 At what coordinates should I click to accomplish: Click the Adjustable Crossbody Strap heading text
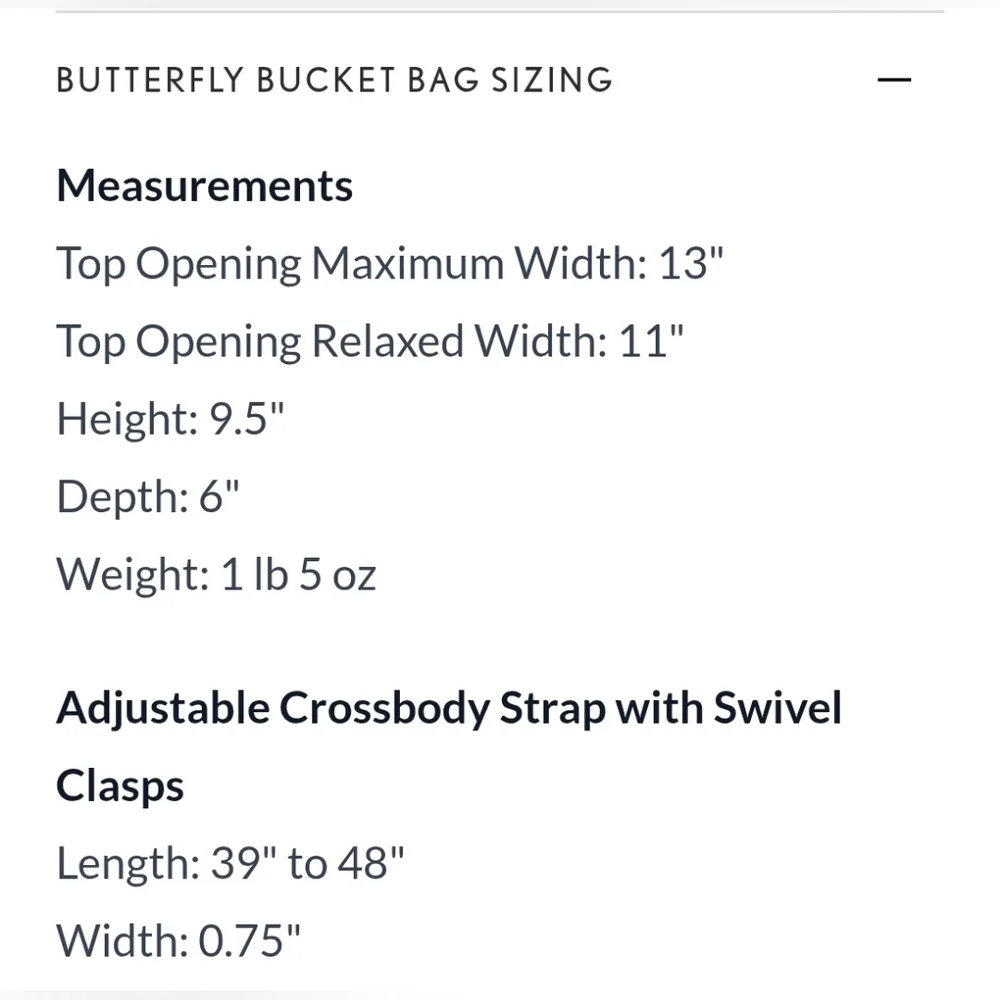click(x=449, y=708)
